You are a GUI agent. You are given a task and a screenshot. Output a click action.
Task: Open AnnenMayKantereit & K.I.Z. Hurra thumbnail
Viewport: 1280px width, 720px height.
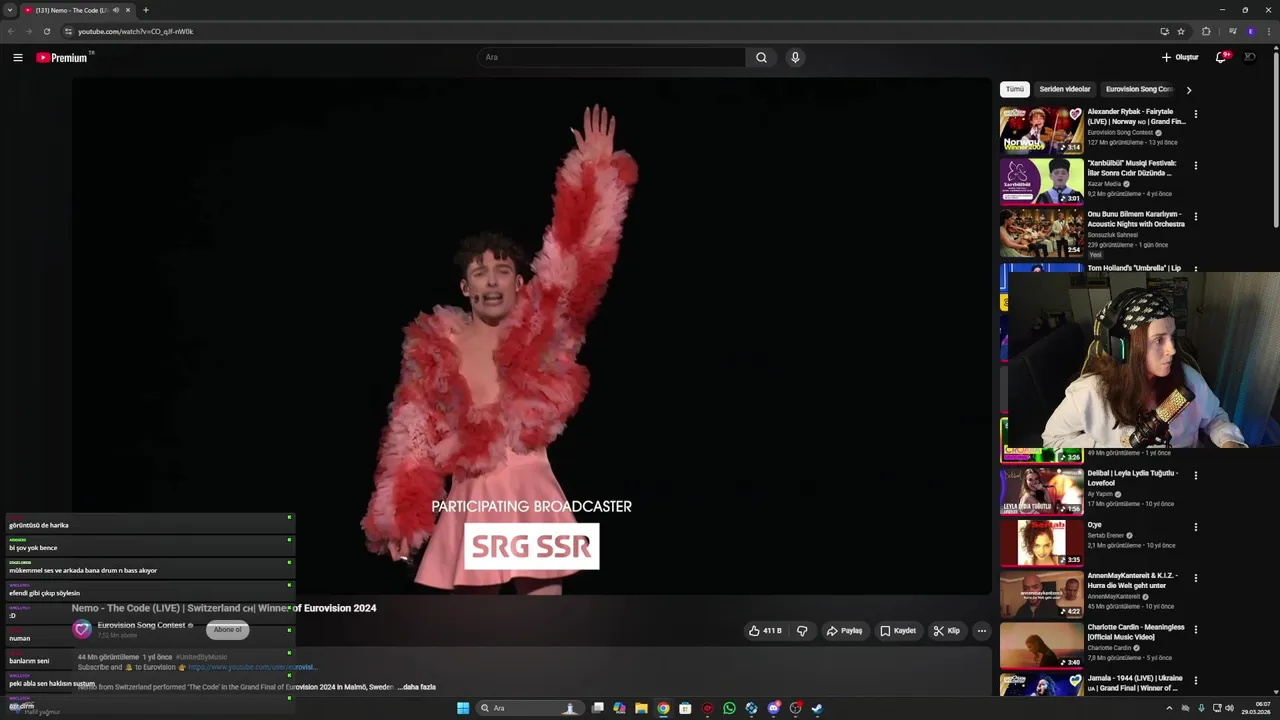(1041, 594)
